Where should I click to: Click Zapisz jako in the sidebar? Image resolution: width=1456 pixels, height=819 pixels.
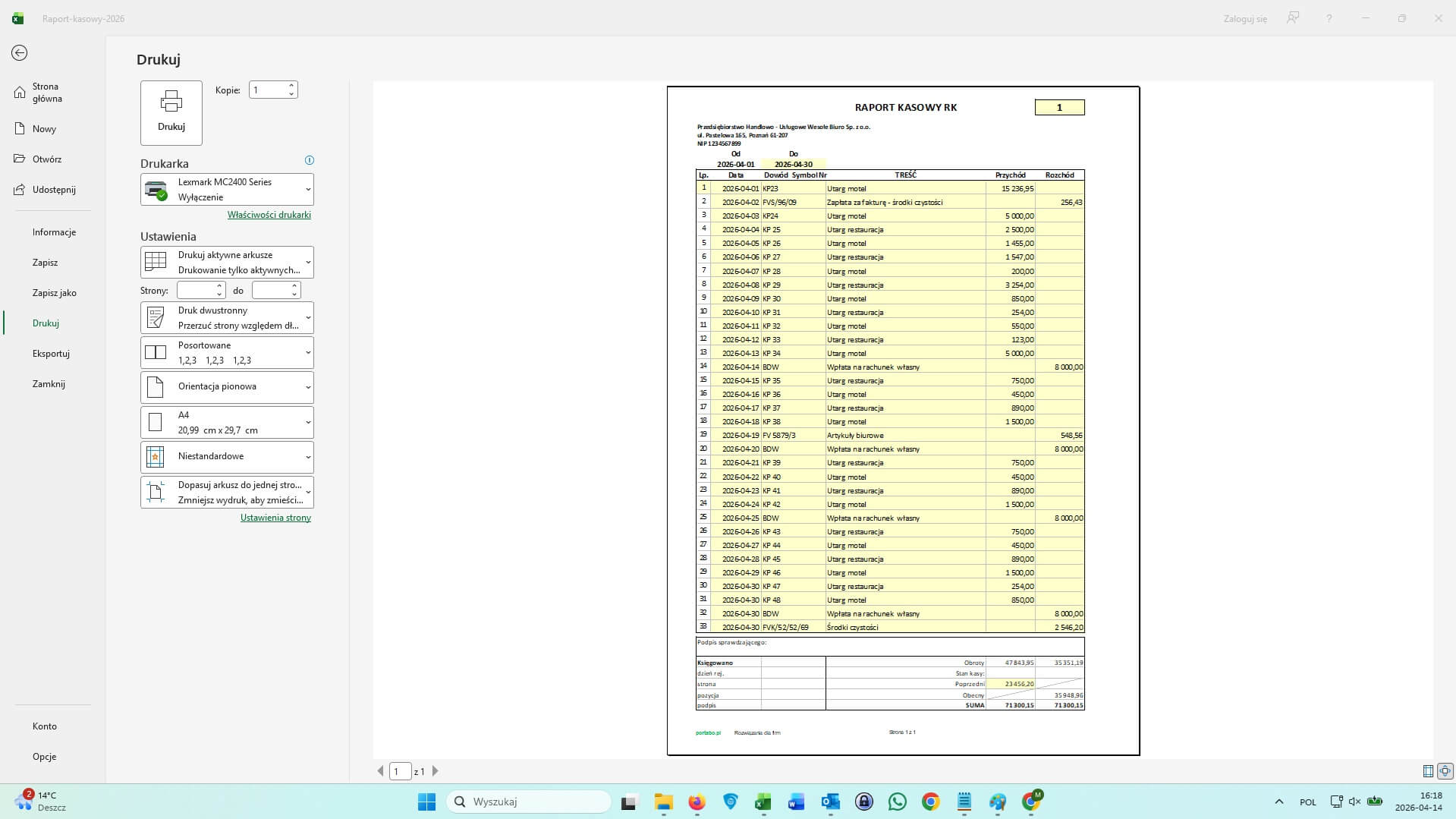[54, 293]
